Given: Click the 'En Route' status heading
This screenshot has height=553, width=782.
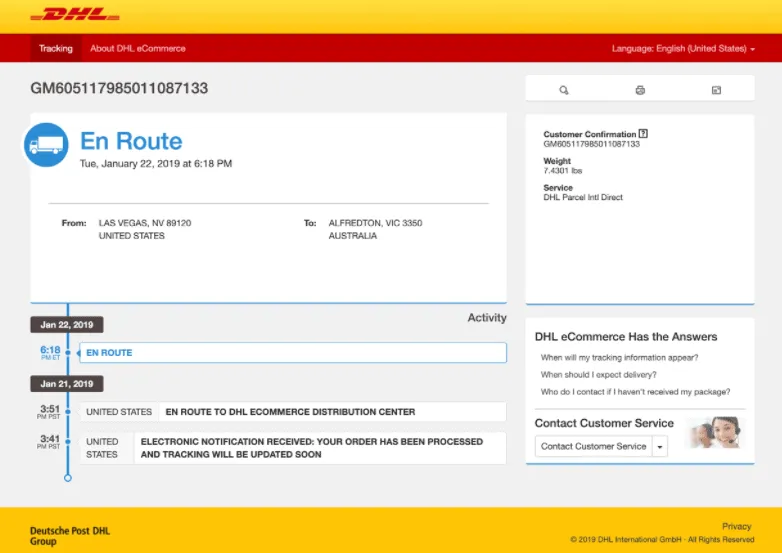Looking at the screenshot, I should point(131,141).
